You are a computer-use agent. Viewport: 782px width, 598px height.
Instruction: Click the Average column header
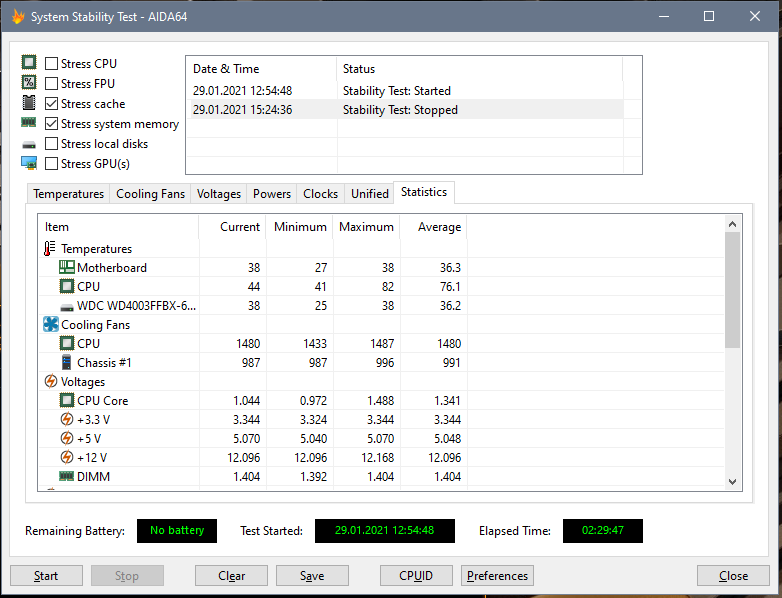click(x=433, y=227)
